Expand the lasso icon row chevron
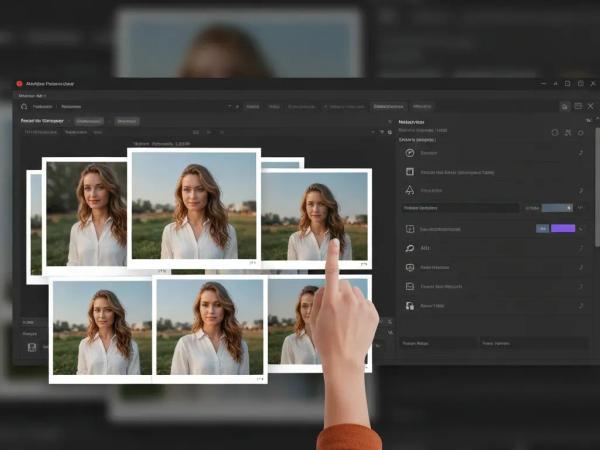Screen dimensions: 600x450 [580, 248]
